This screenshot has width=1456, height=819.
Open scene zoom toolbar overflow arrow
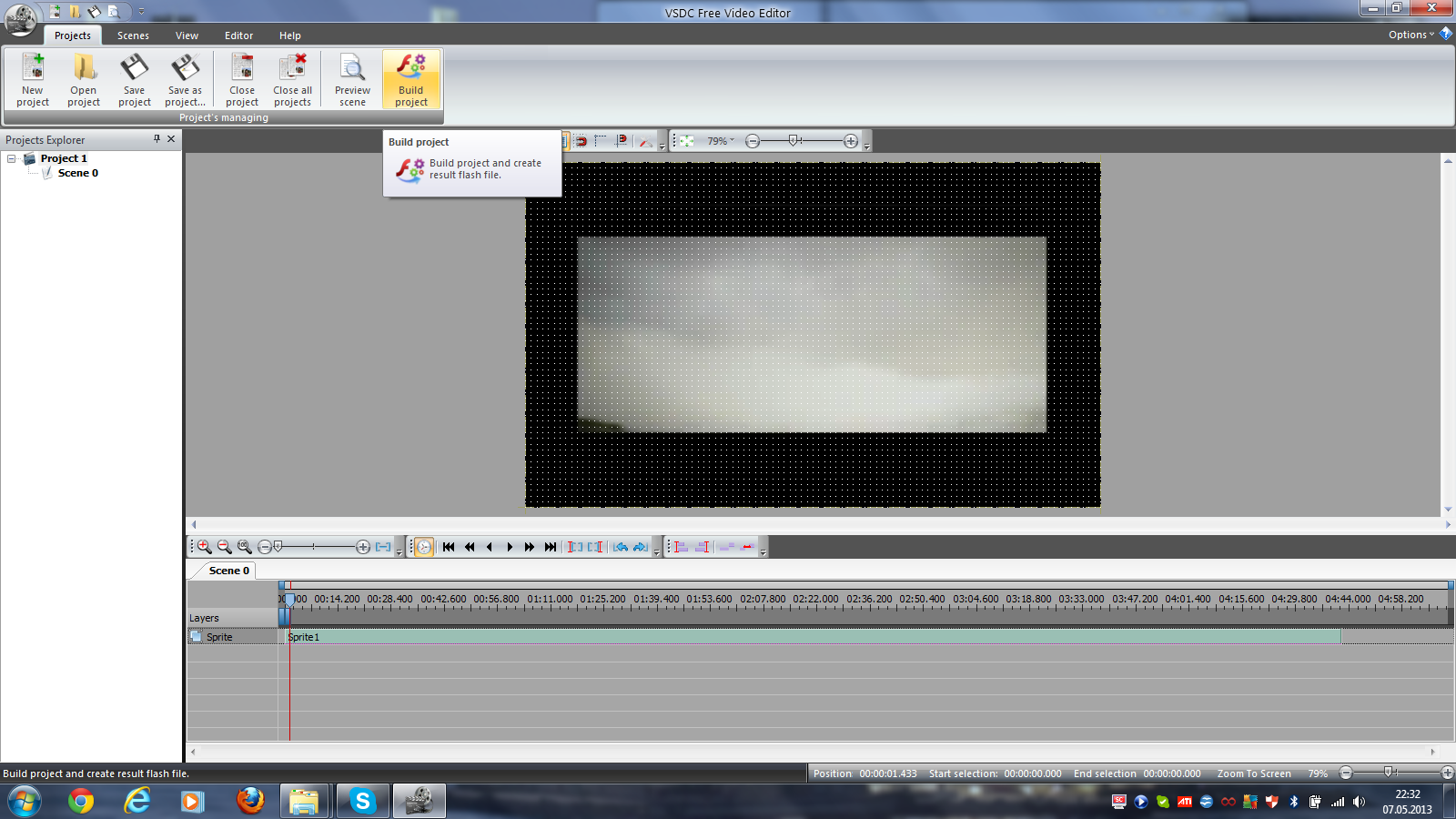867,146
